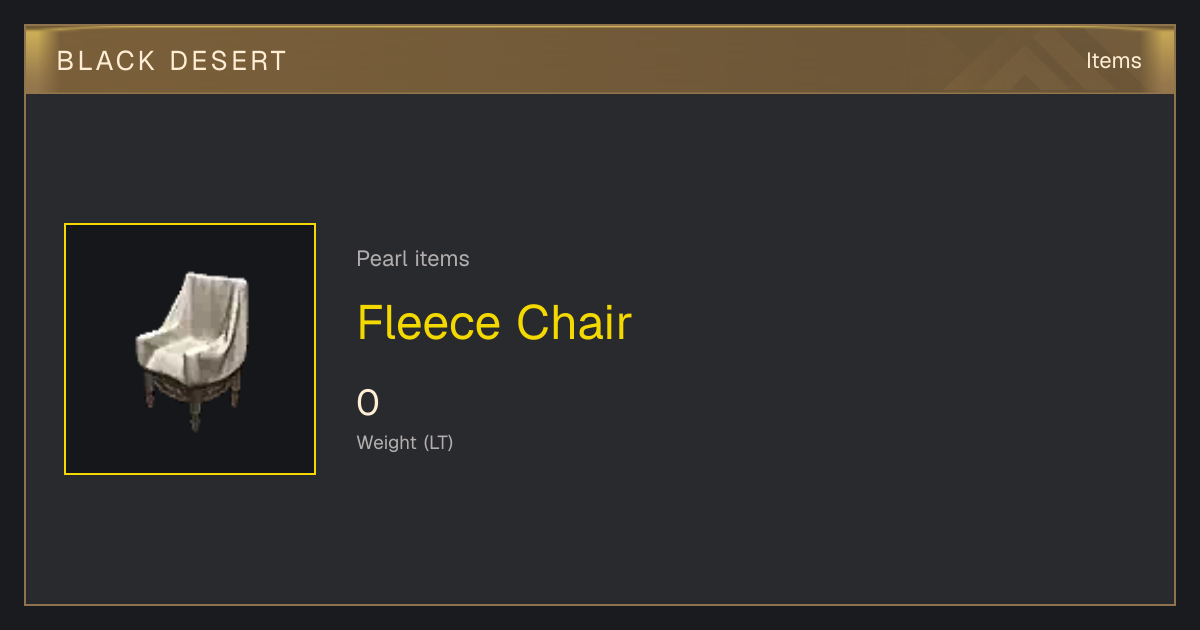The height and width of the screenshot is (630, 1200).
Task: Click the word BLACK in the logo
Action: (106, 61)
